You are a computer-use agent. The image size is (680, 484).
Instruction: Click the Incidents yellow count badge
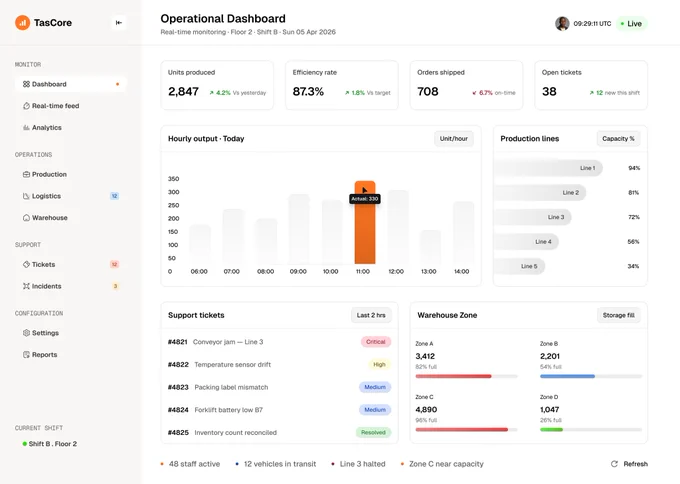click(x=115, y=286)
